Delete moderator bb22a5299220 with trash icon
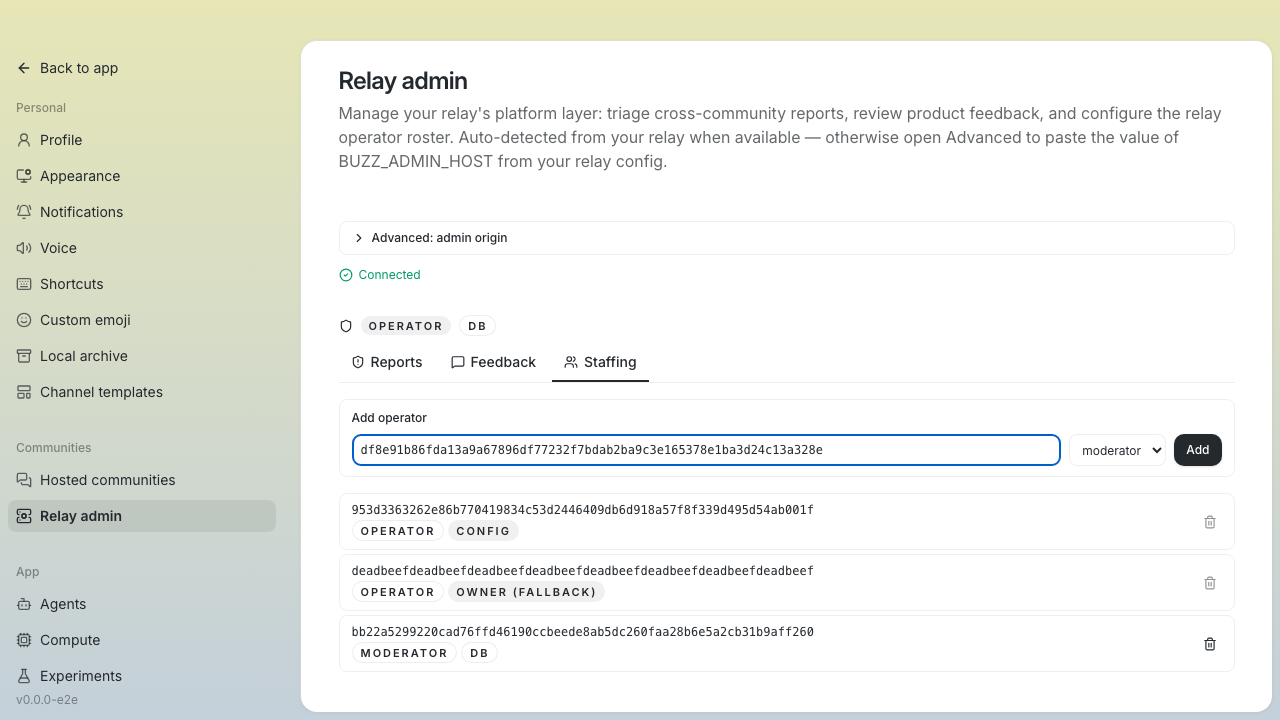 (x=1210, y=644)
